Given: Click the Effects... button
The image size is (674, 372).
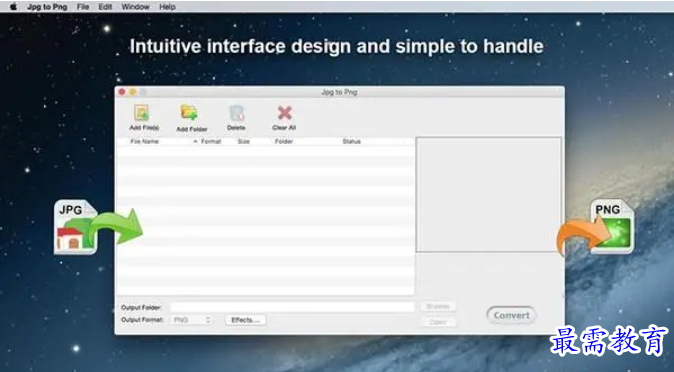Looking at the screenshot, I should [x=245, y=320].
